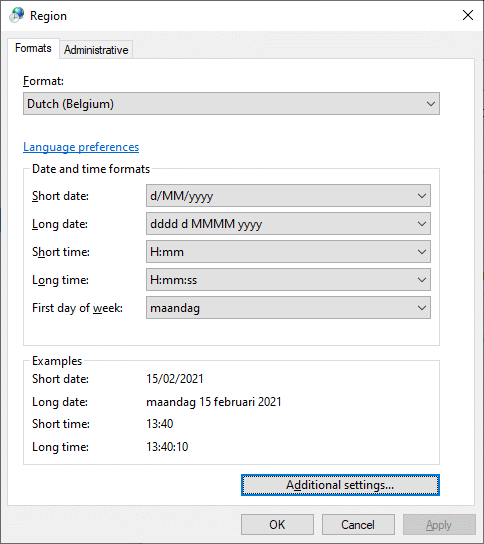
Task: Click the example maandag 15 februari 2021
Action: (x=214, y=402)
